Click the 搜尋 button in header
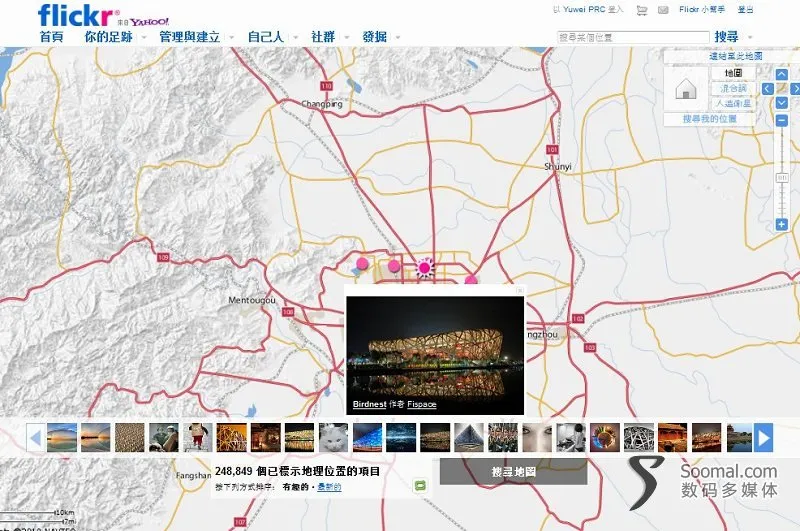Screen dimensions: 800x531 click(727, 37)
